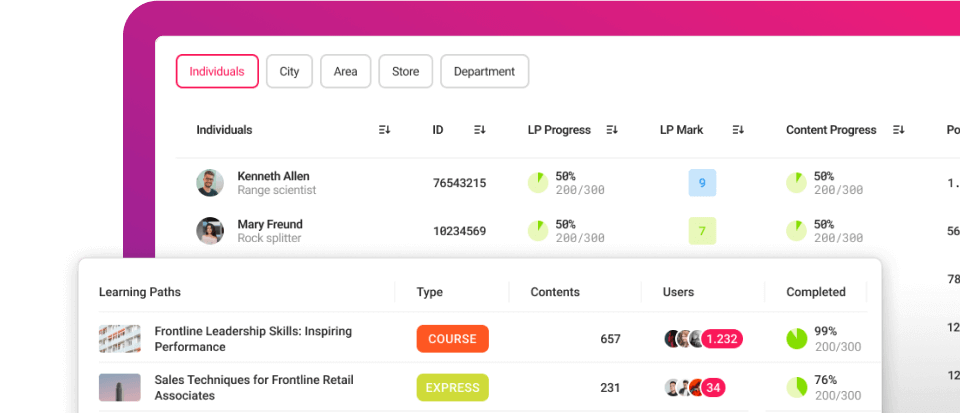Viewport: 960px width, 413px height.
Task: Select the Department tab
Action: [484, 72]
